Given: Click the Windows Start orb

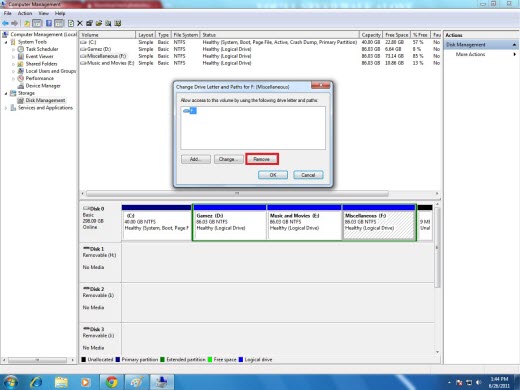Looking at the screenshot, I should [x=11, y=382].
